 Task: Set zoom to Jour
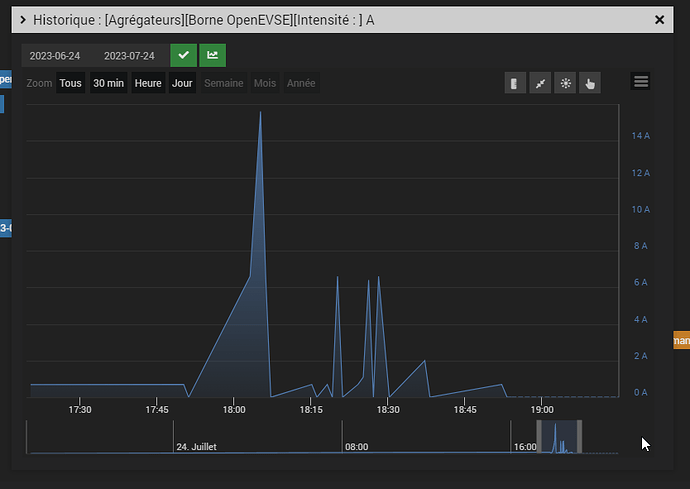(182, 83)
